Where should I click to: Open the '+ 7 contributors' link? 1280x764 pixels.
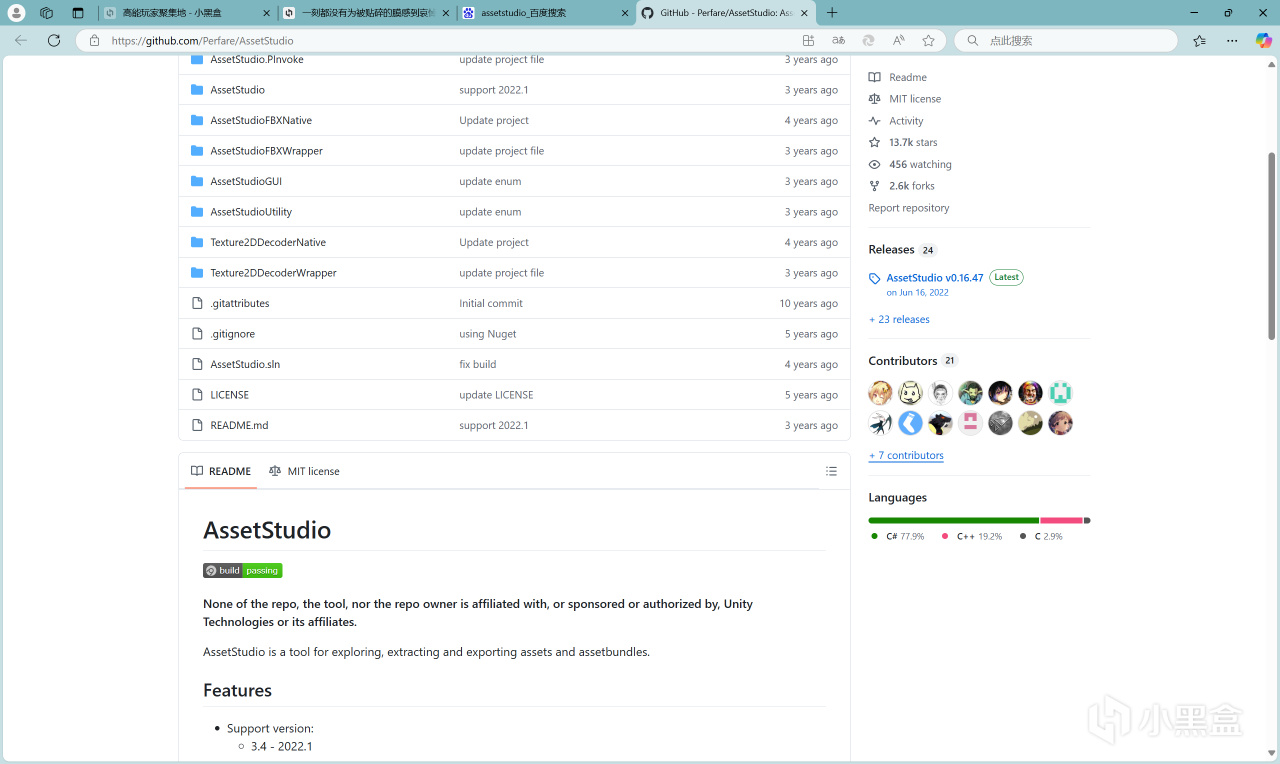click(x=906, y=455)
